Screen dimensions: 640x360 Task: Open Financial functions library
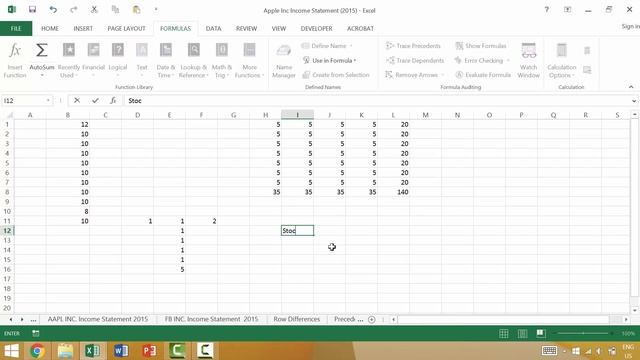[93, 60]
